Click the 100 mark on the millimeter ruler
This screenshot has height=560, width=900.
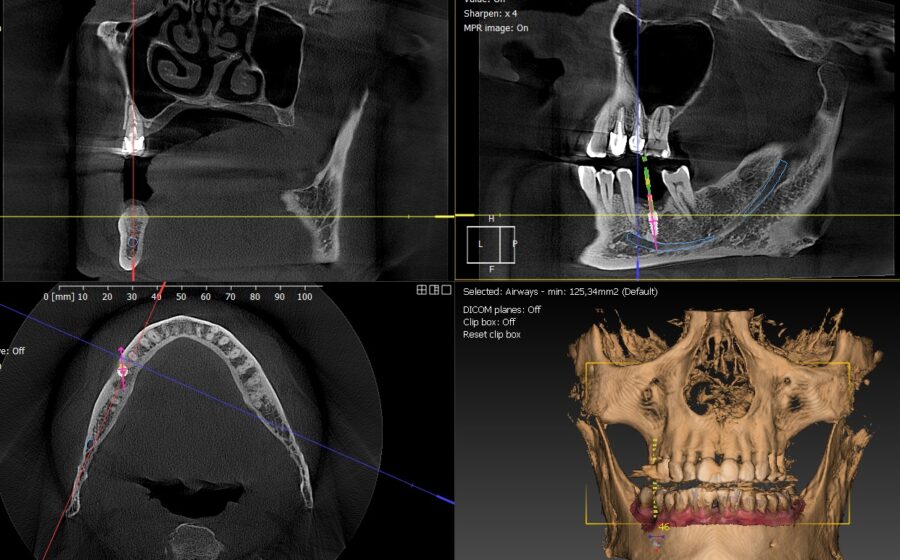pyautogui.click(x=304, y=297)
